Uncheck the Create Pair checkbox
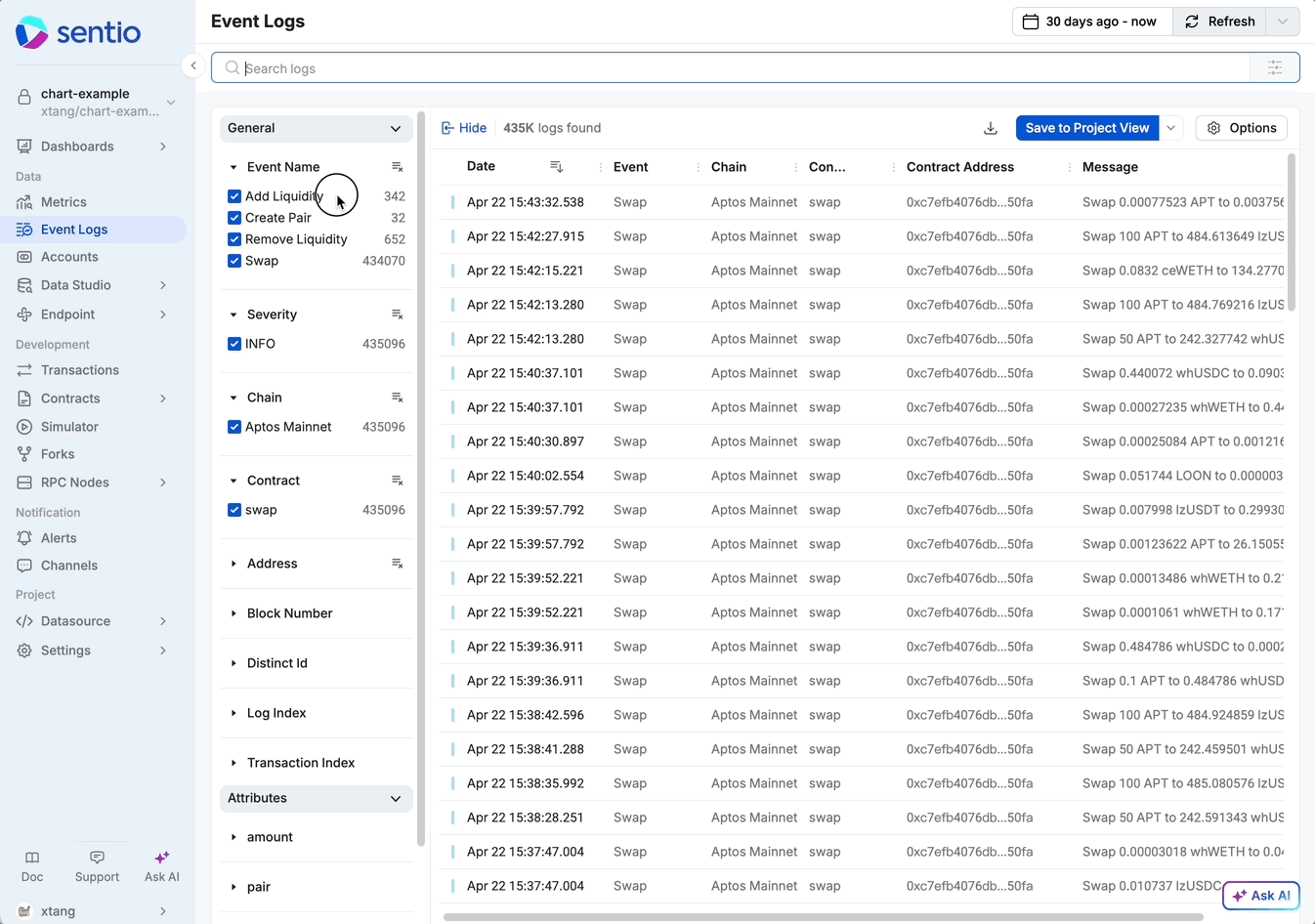 (x=234, y=218)
